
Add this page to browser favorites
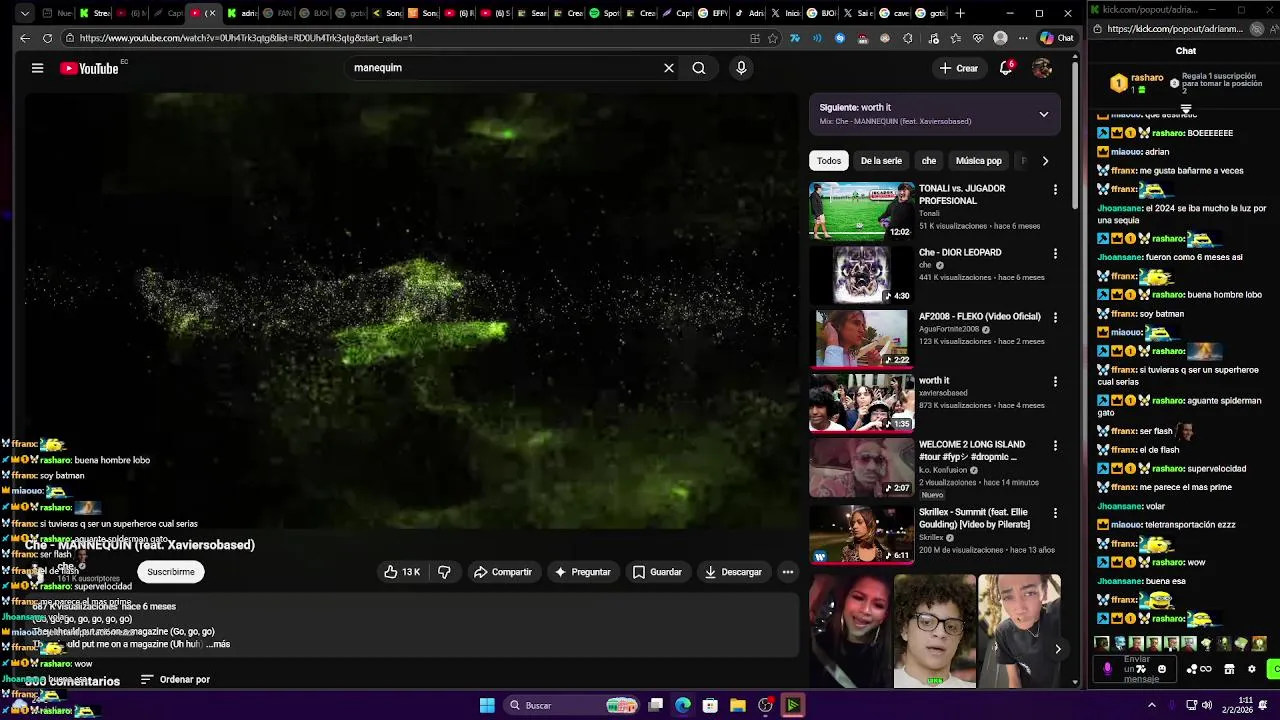point(773,38)
